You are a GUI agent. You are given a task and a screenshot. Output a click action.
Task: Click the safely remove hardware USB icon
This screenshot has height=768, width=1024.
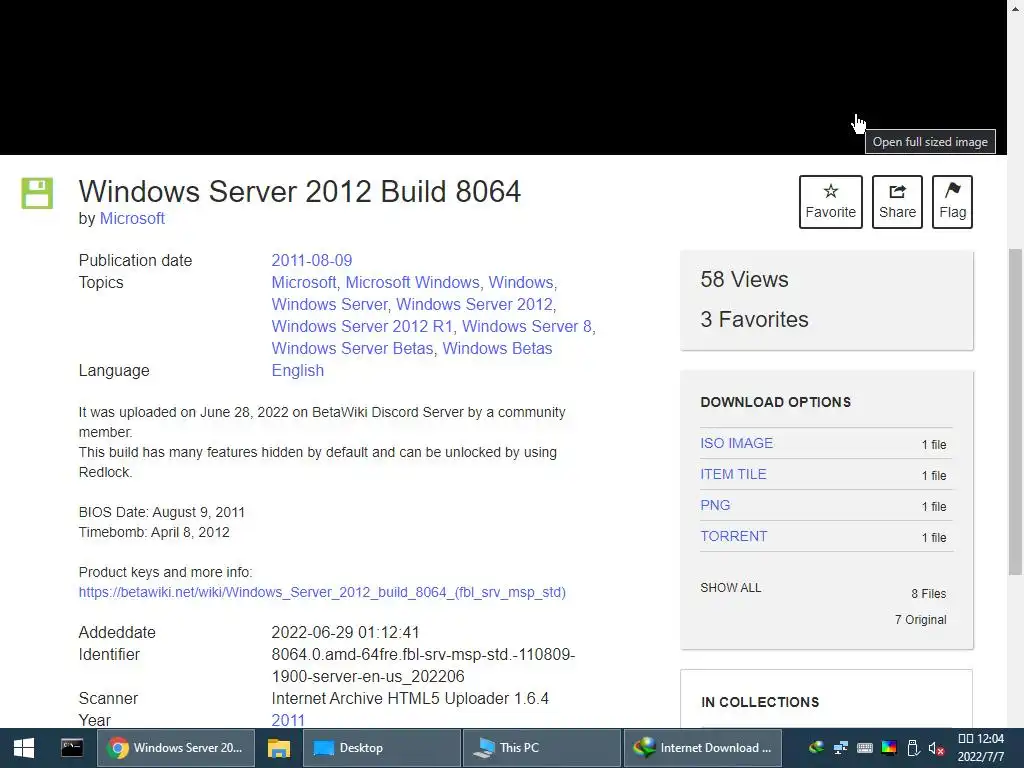[x=913, y=748]
